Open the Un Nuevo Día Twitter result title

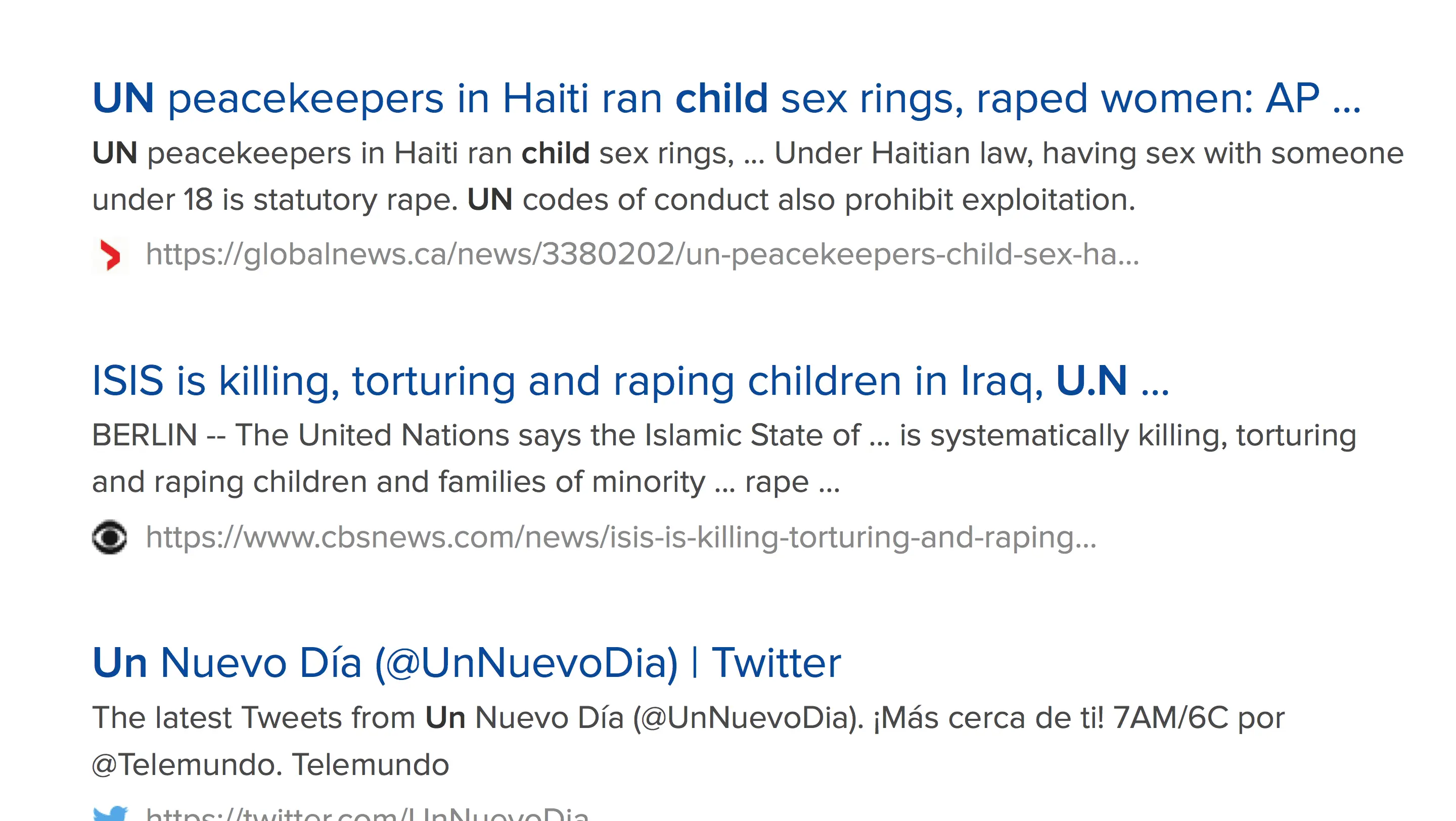pyautogui.click(x=466, y=663)
